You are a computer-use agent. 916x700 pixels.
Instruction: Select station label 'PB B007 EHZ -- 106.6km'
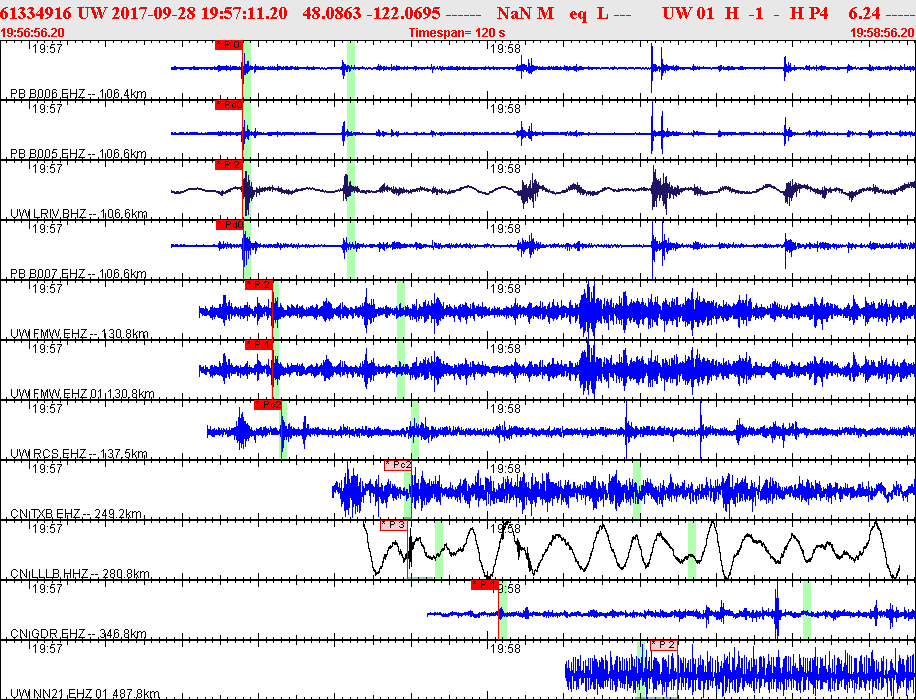(x=78, y=273)
